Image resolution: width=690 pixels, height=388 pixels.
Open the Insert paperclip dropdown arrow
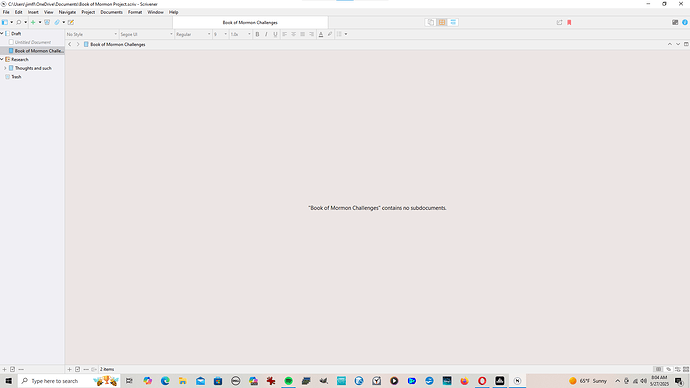tap(64, 22)
